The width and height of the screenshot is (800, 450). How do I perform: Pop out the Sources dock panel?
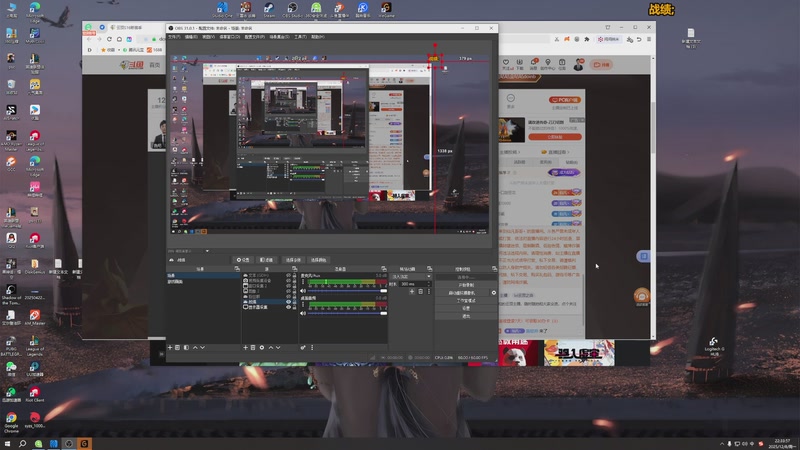pos(294,268)
